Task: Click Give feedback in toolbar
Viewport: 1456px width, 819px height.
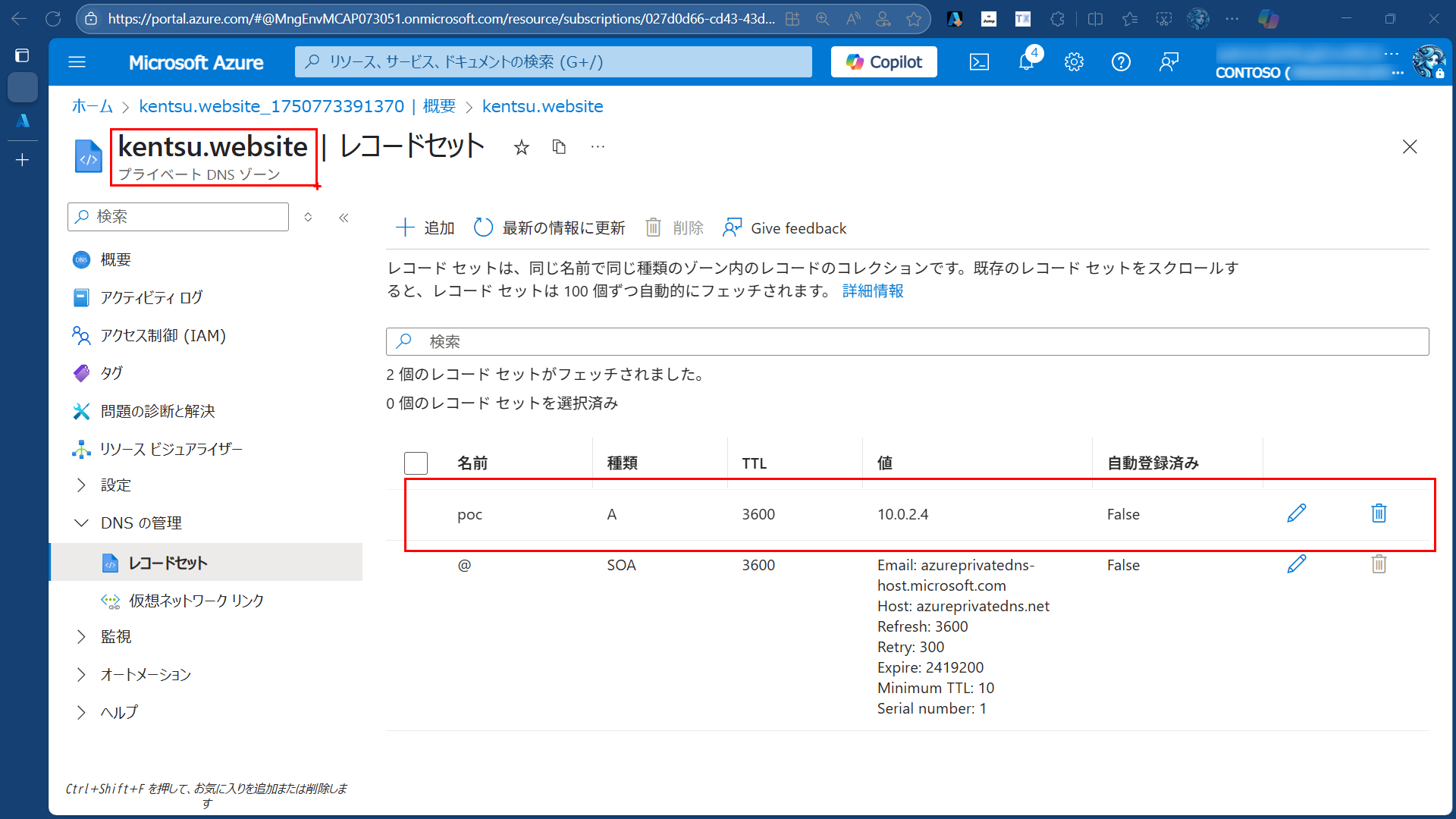Action: coord(785,227)
